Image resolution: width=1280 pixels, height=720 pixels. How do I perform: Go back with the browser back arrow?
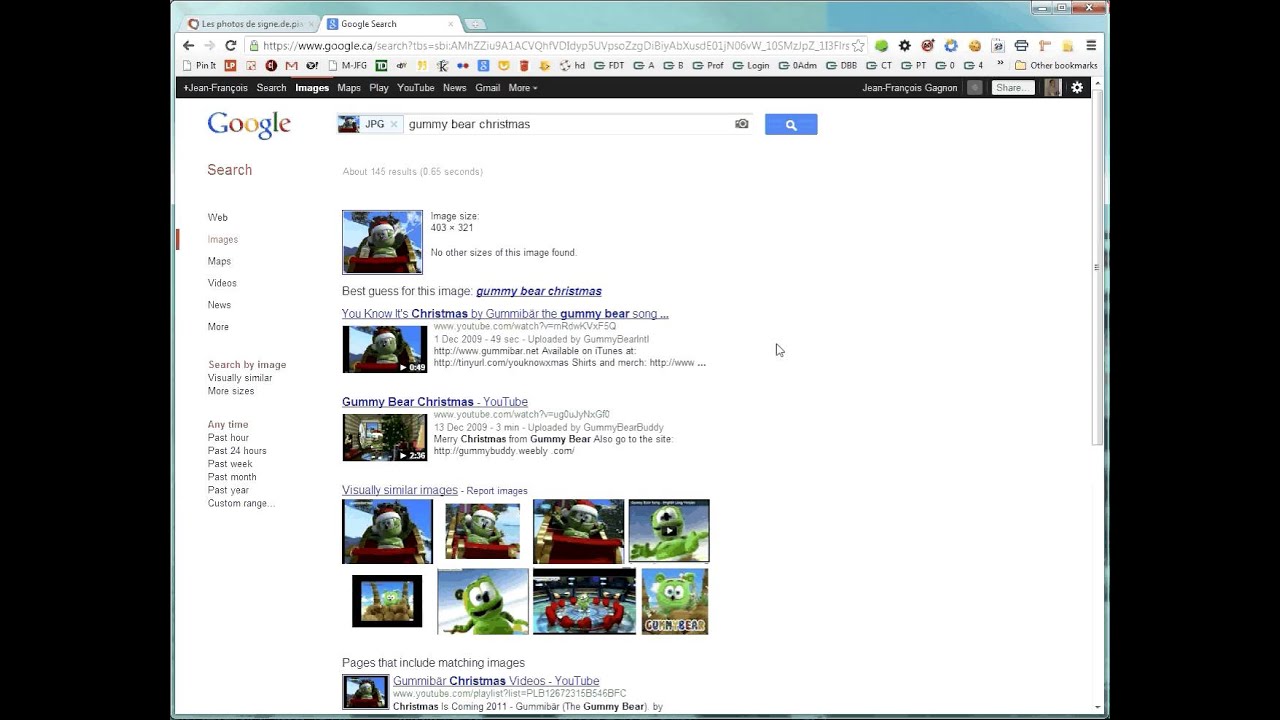pyautogui.click(x=188, y=45)
